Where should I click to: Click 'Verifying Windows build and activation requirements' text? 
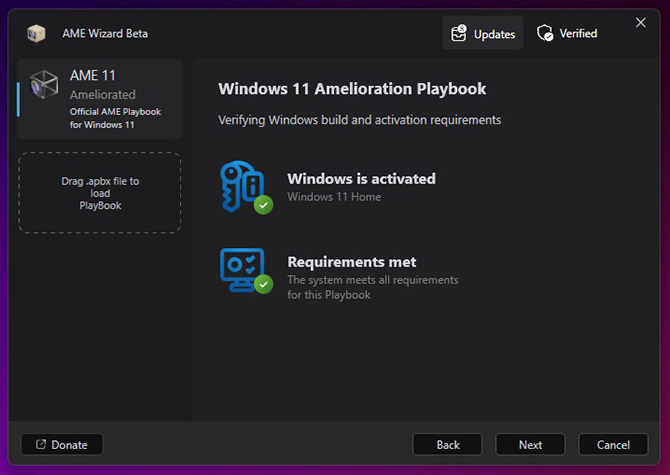tap(360, 120)
